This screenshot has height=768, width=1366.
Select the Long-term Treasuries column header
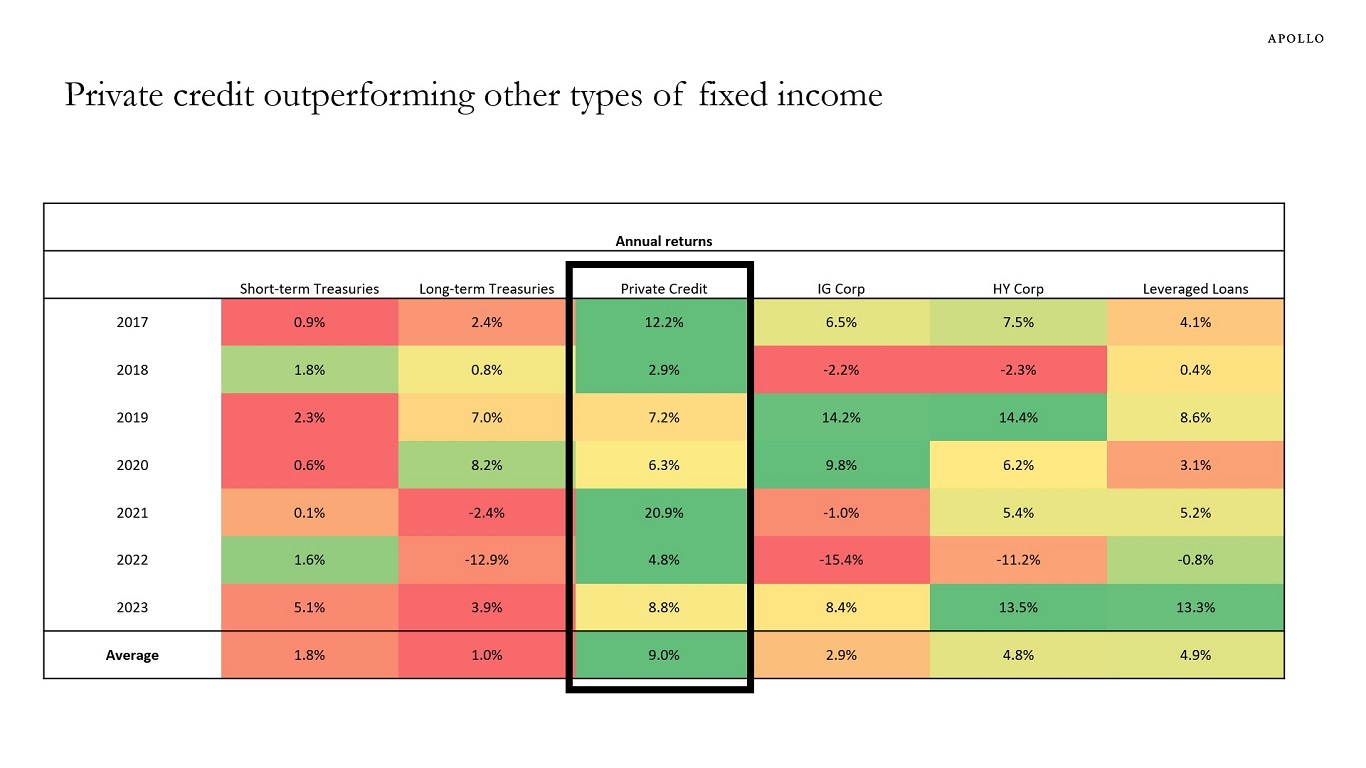[486, 289]
